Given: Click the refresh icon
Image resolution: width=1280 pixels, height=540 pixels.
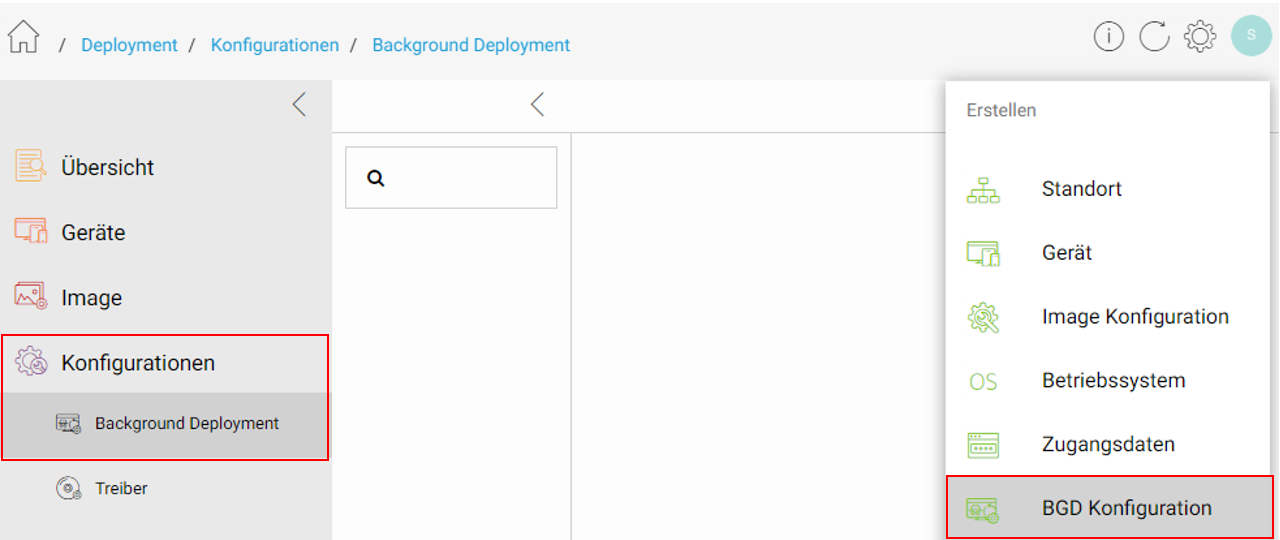Looking at the screenshot, I should coord(1154,37).
